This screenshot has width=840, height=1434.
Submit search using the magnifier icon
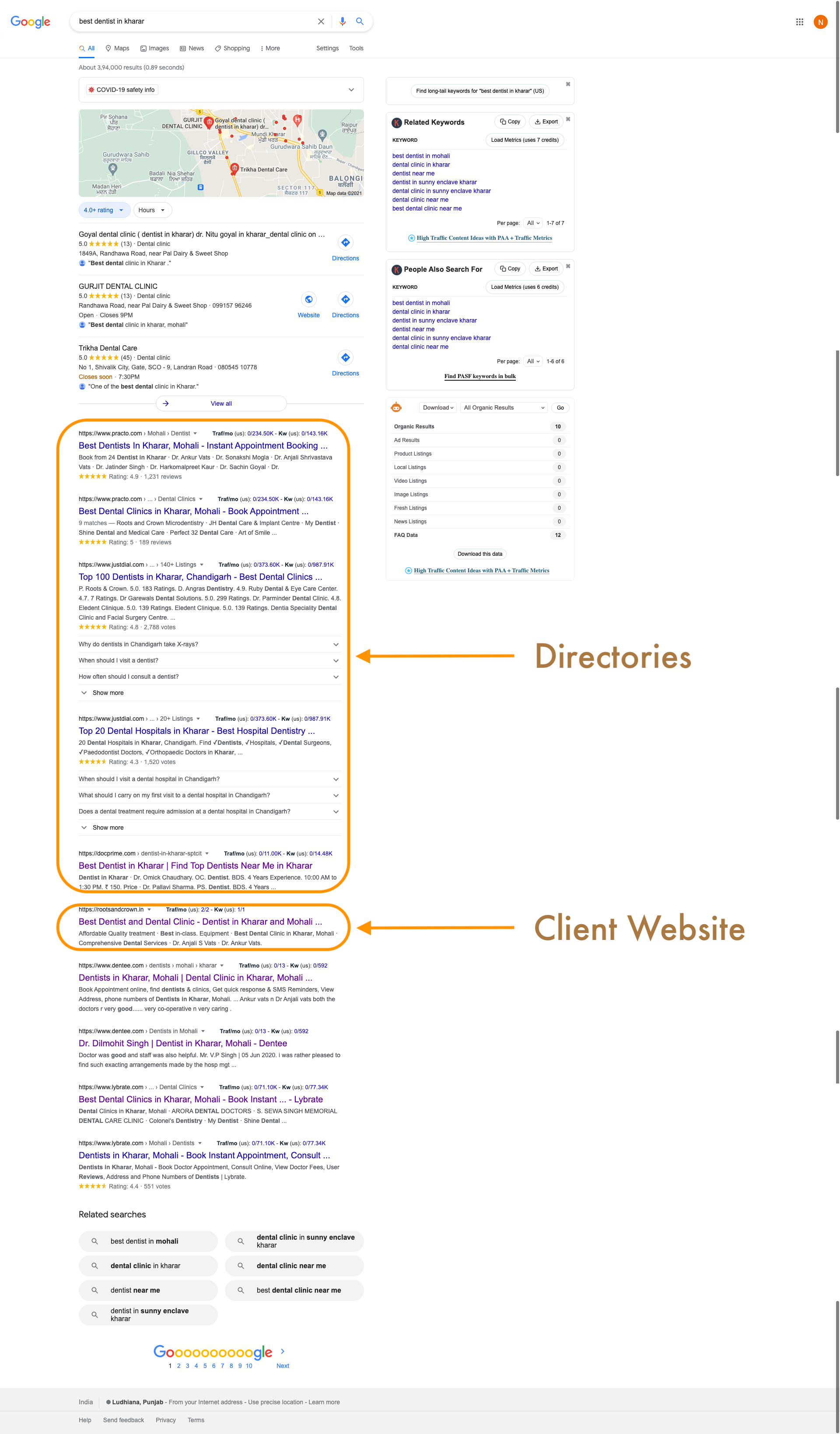[x=360, y=21]
